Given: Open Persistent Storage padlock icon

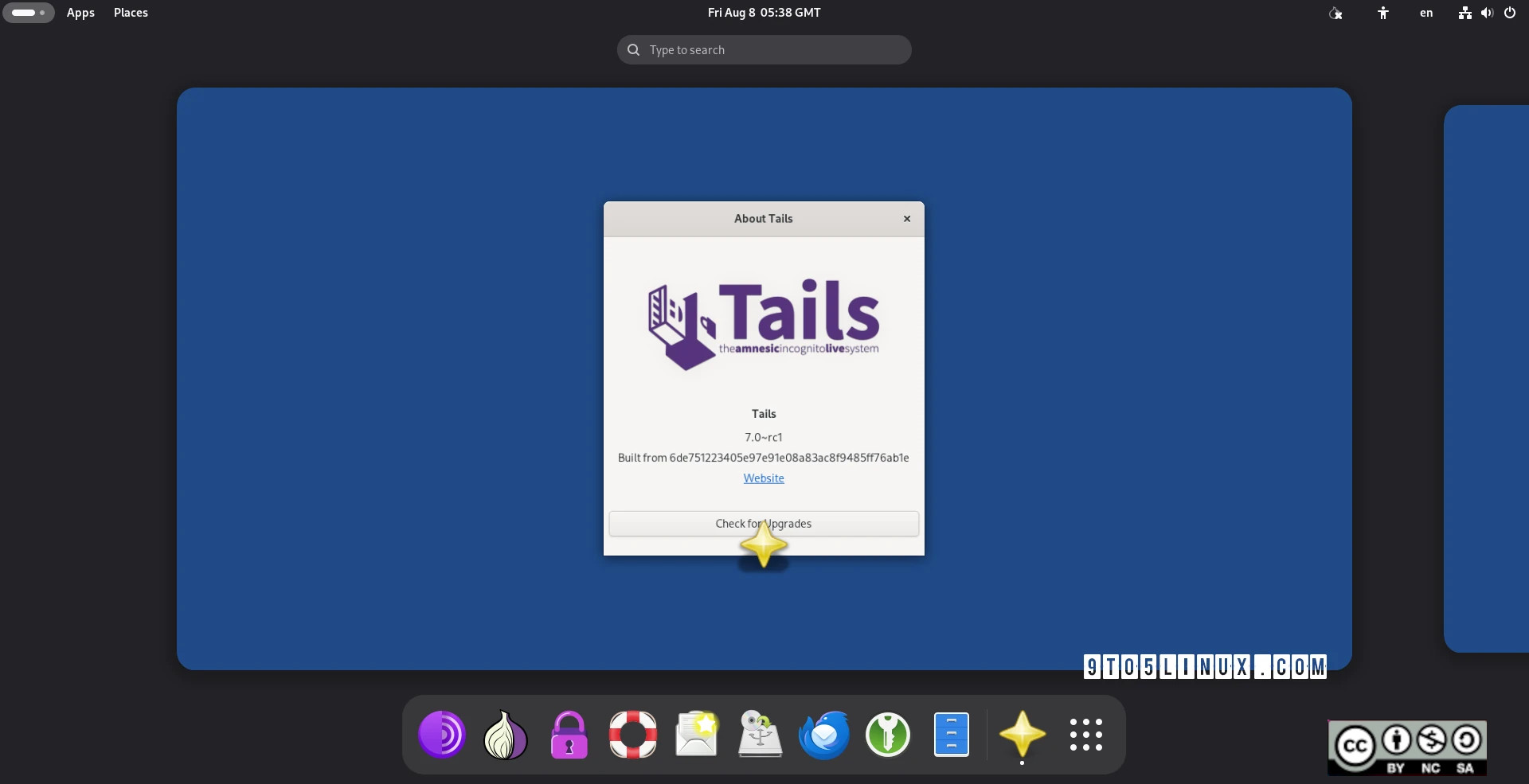Looking at the screenshot, I should (x=569, y=734).
